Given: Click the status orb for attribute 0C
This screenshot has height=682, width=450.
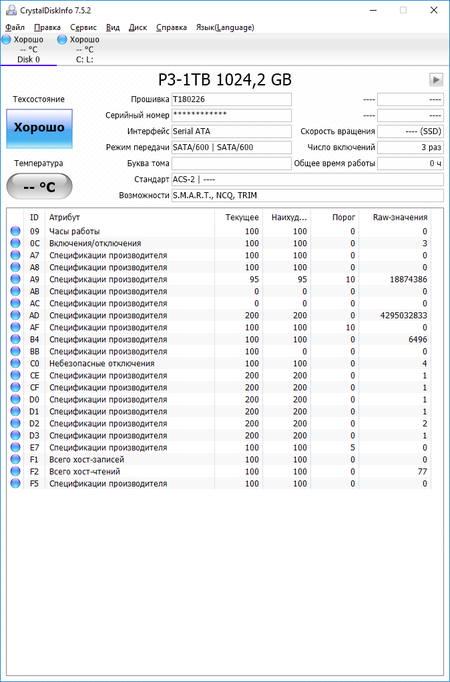Looking at the screenshot, I should pyautogui.click(x=15, y=243).
